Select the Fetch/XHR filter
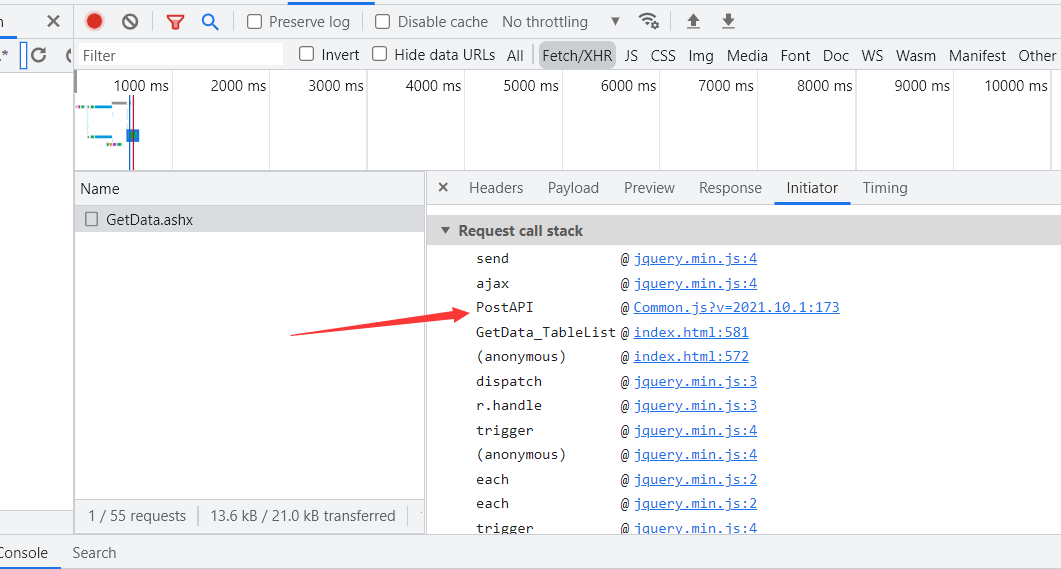1061x569 pixels. tap(577, 55)
